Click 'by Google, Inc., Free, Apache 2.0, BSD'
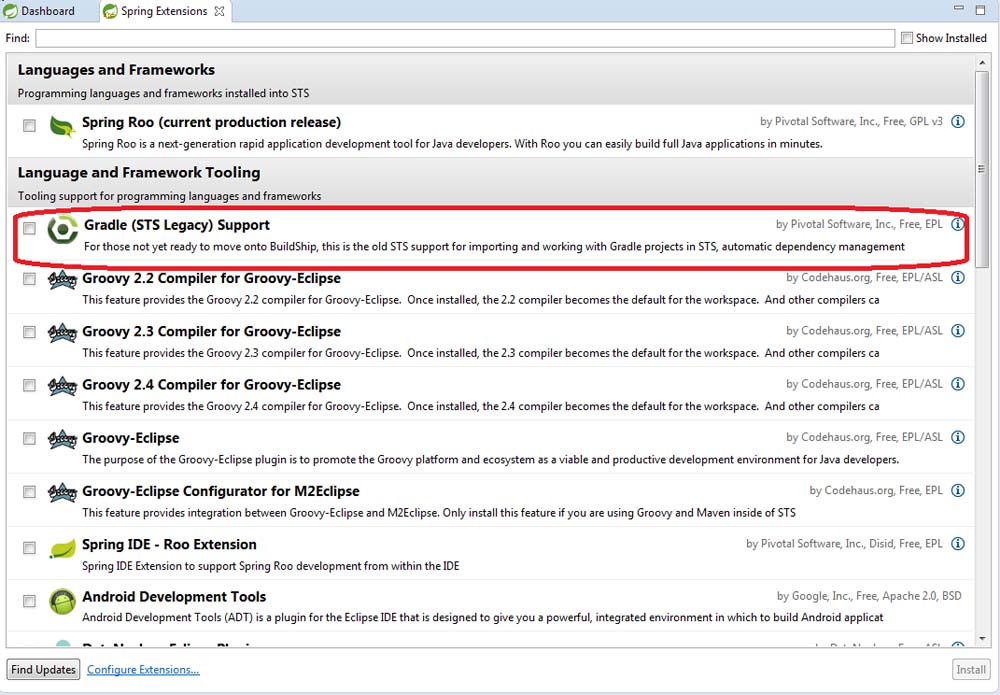 tap(869, 596)
